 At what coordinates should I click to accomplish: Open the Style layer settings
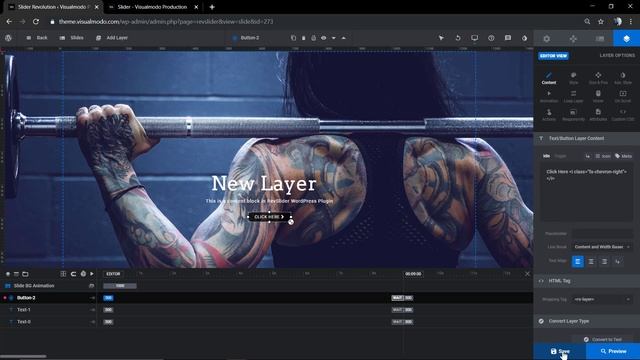click(x=573, y=78)
